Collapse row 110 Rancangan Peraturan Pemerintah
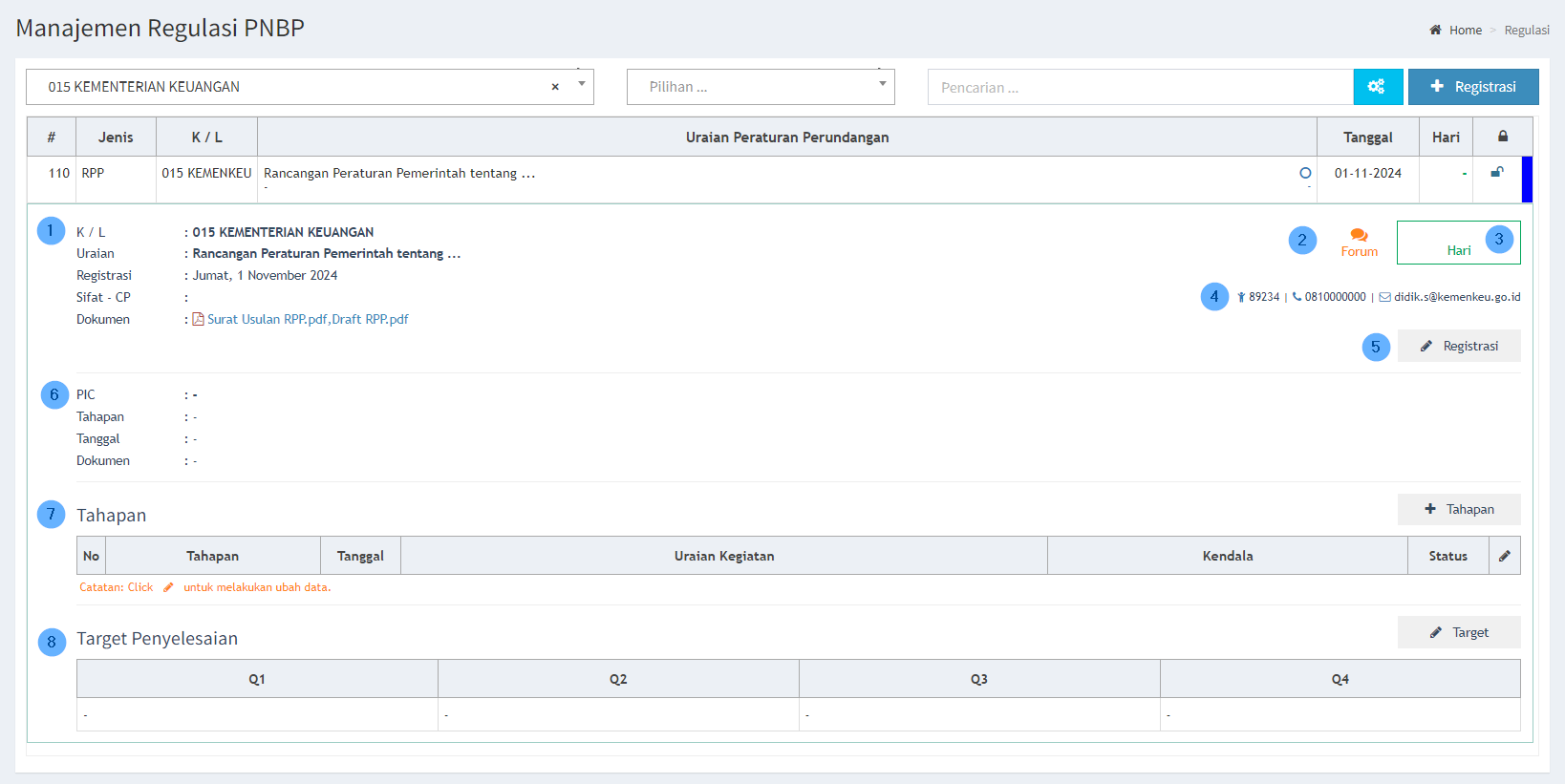This screenshot has height=784, width=1565. click(x=398, y=174)
